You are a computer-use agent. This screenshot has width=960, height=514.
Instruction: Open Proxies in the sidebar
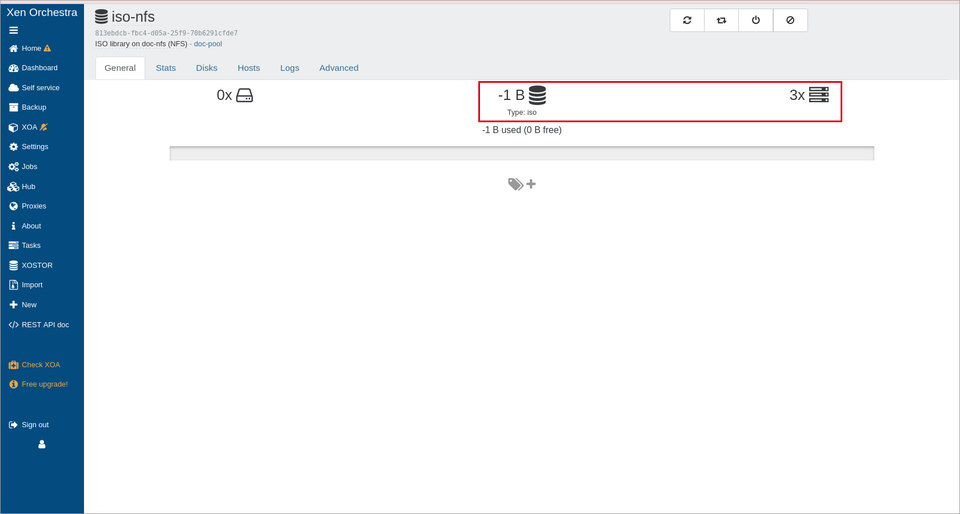pyautogui.click(x=28, y=206)
